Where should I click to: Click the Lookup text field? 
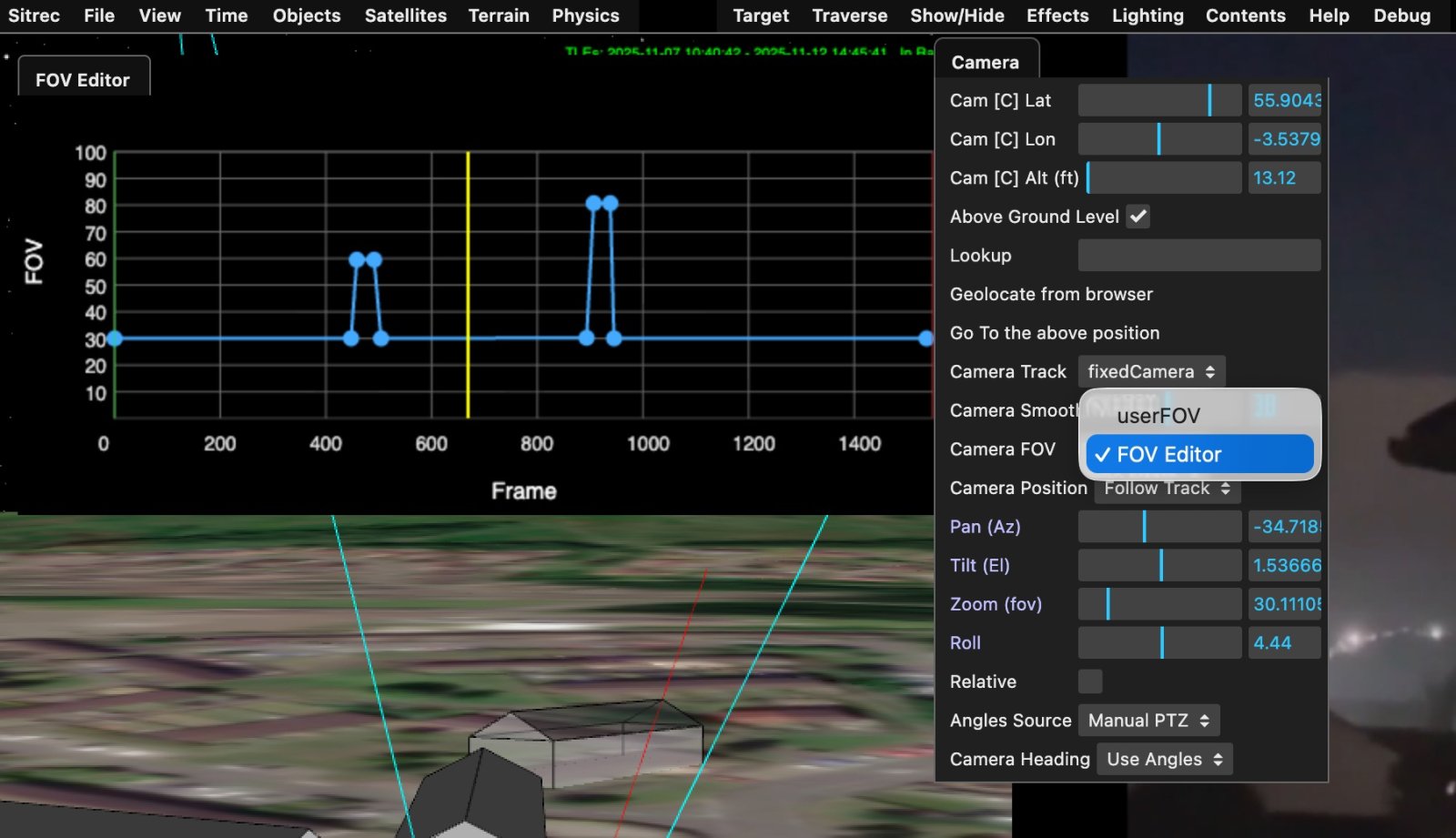tap(1198, 256)
